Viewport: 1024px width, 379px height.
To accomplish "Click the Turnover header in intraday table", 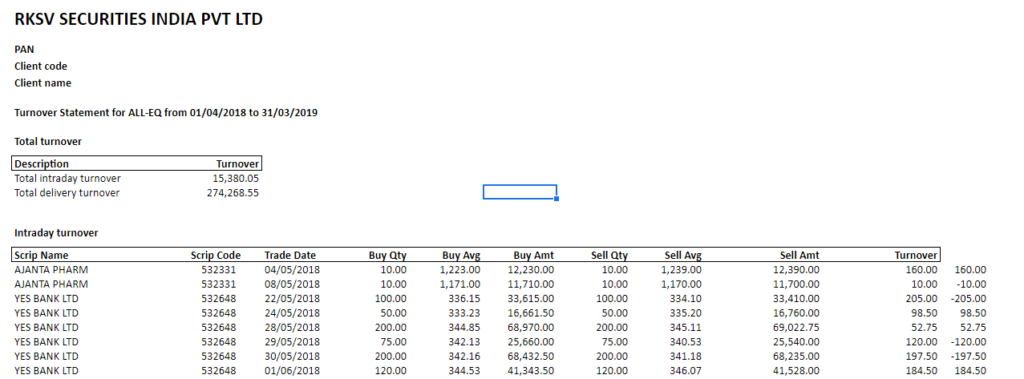I will pyautogui.click(x=916, y=255).
